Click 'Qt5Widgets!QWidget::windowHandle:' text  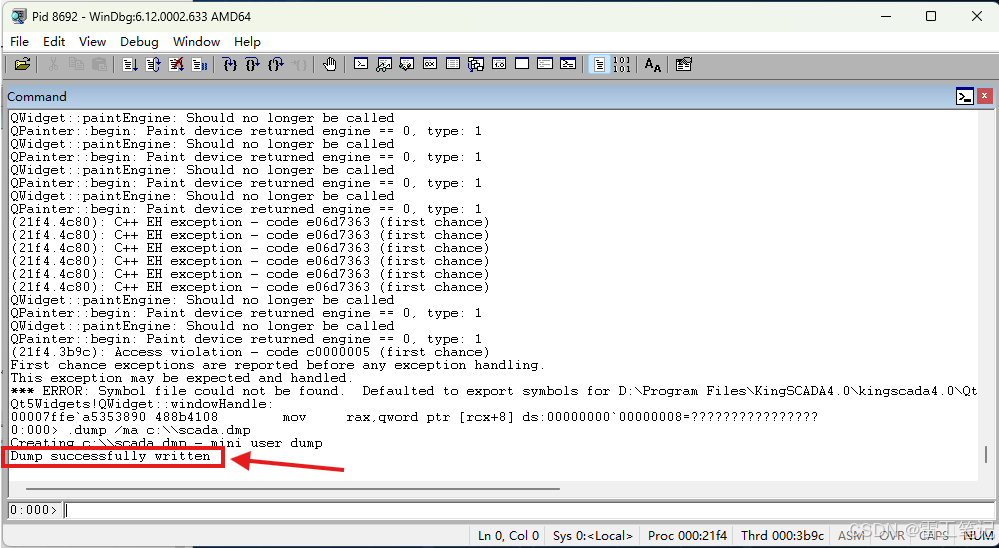click(x=142, y=404)
